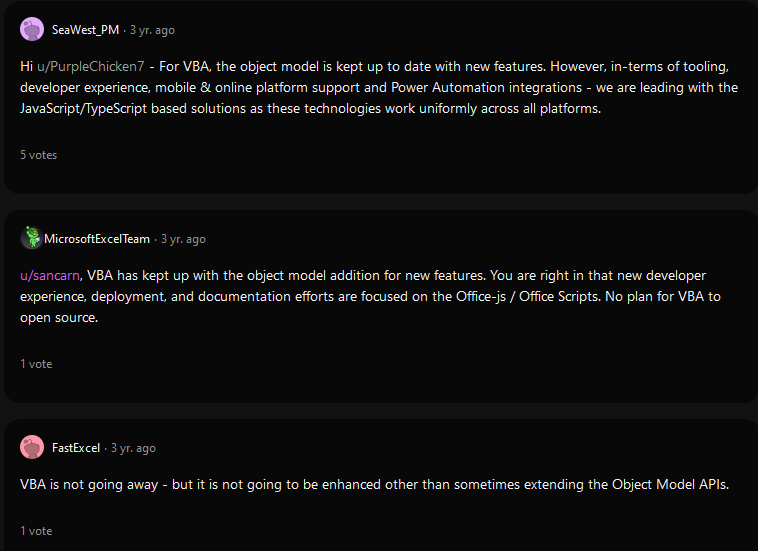Click the 5 votes count
This screenshot has height=551, width=758.
39,155
